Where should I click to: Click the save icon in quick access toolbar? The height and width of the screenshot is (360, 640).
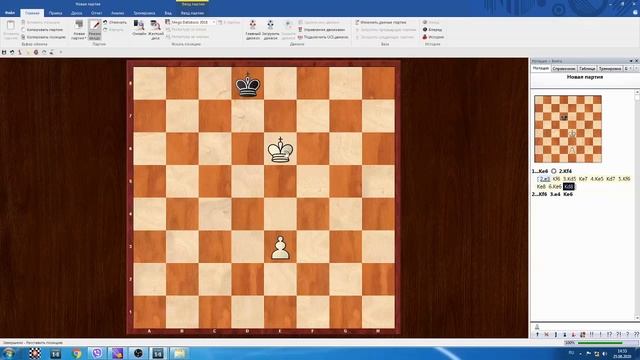4,52
